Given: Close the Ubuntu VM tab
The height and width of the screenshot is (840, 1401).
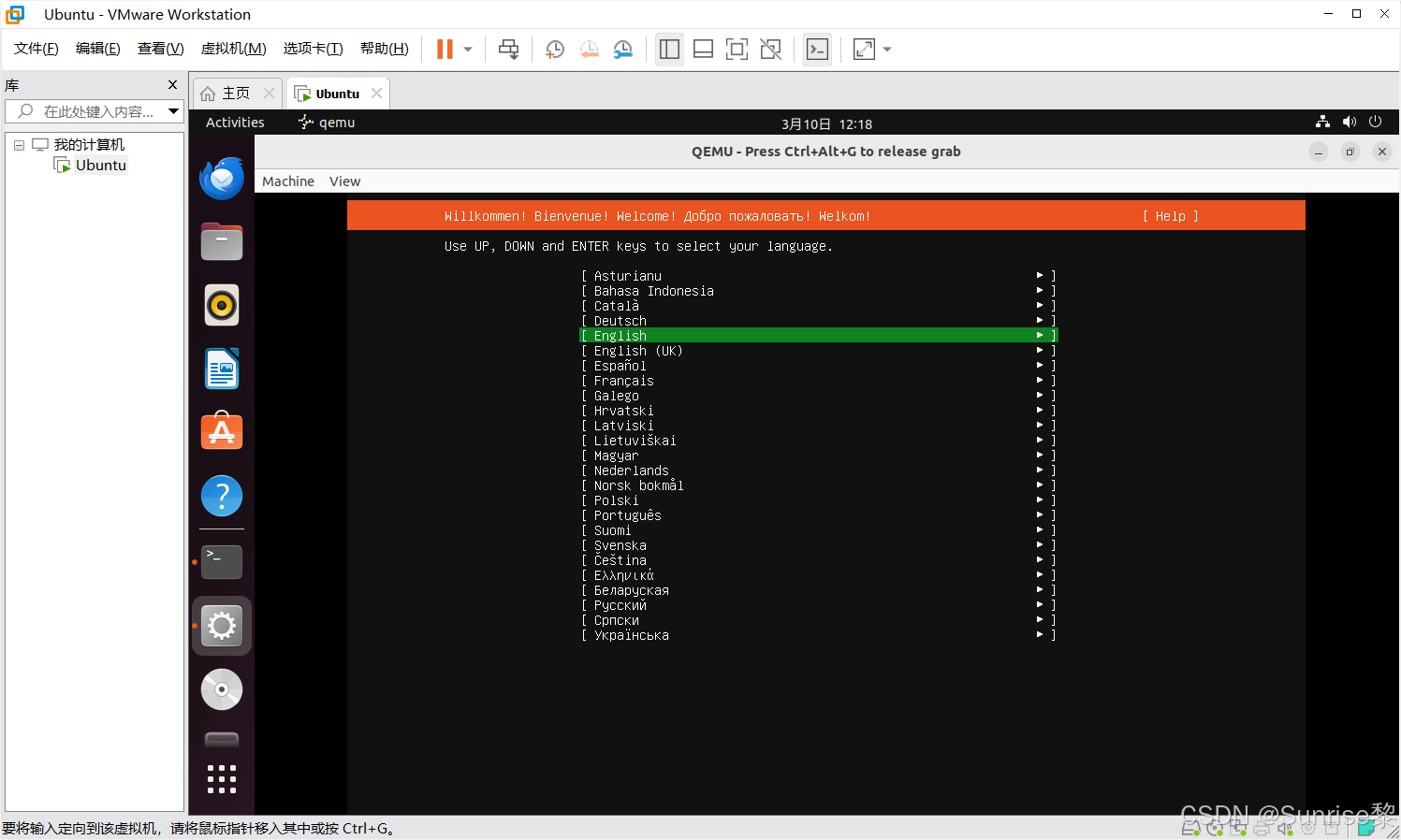Looking at the screenshot, I should point(376,94).
